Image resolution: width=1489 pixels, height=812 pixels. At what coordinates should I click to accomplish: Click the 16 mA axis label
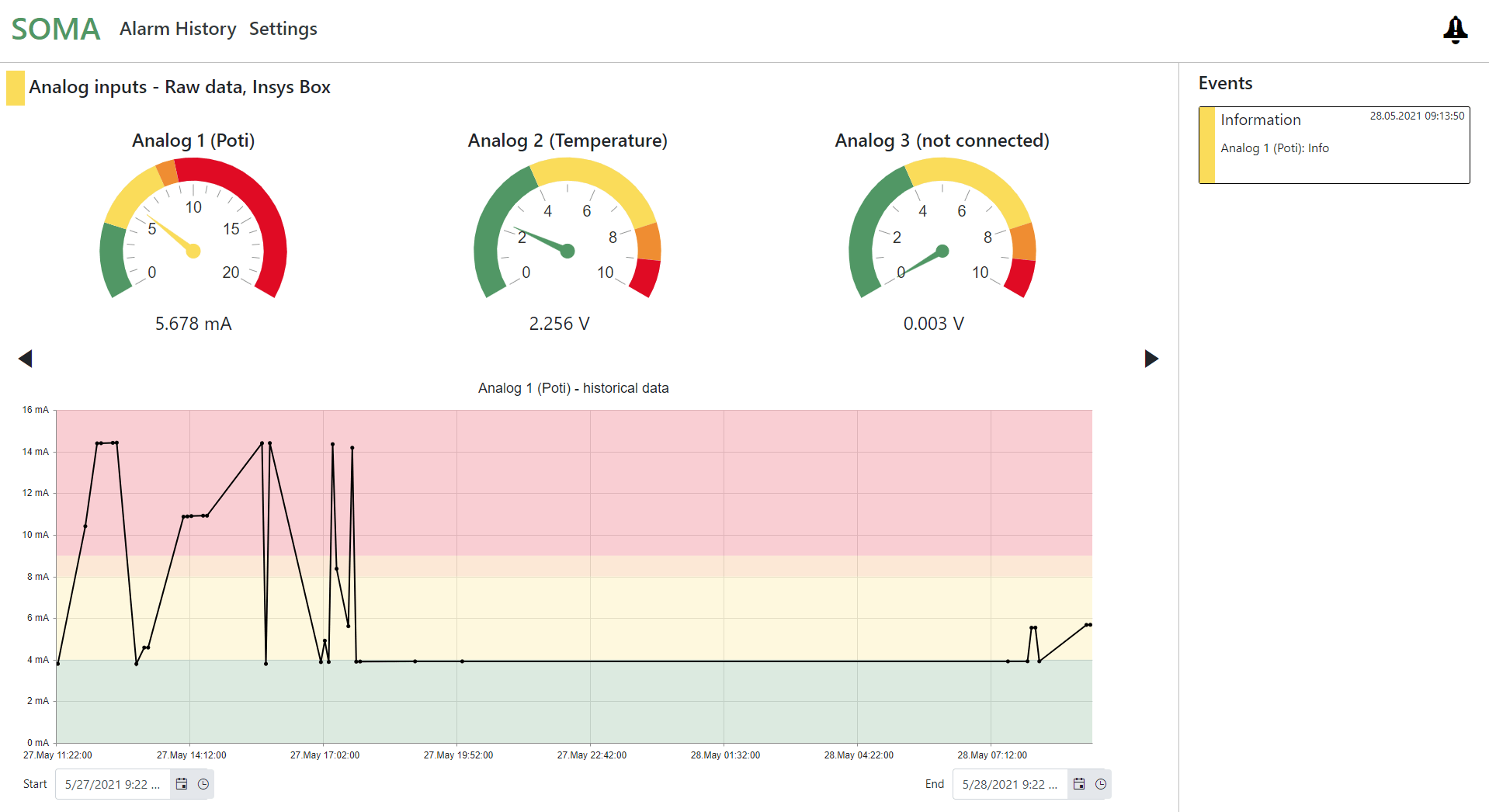pyautogui.click(x=35, y=410)
